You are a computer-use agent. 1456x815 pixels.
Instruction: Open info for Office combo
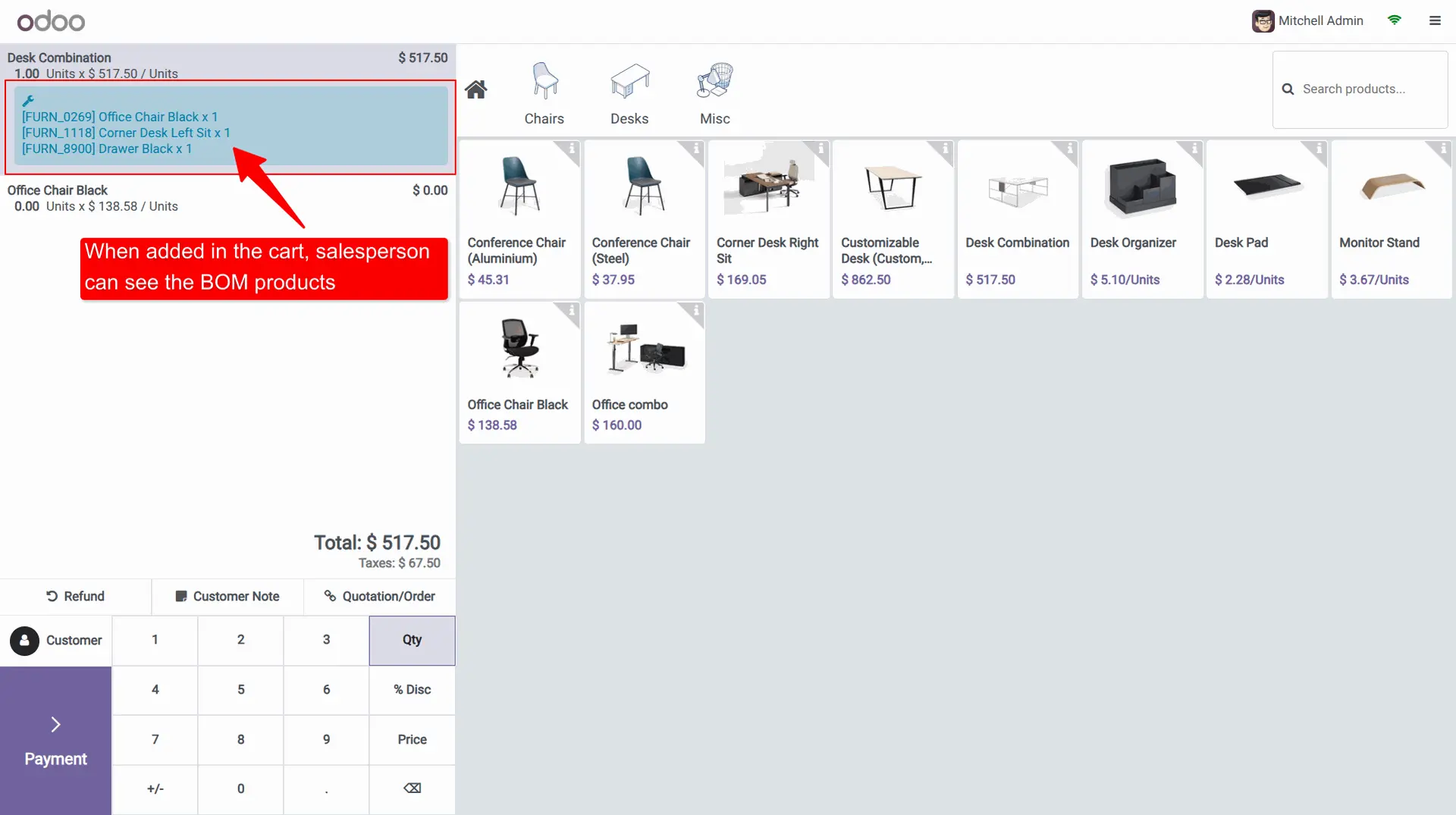[x=695, y=311]
